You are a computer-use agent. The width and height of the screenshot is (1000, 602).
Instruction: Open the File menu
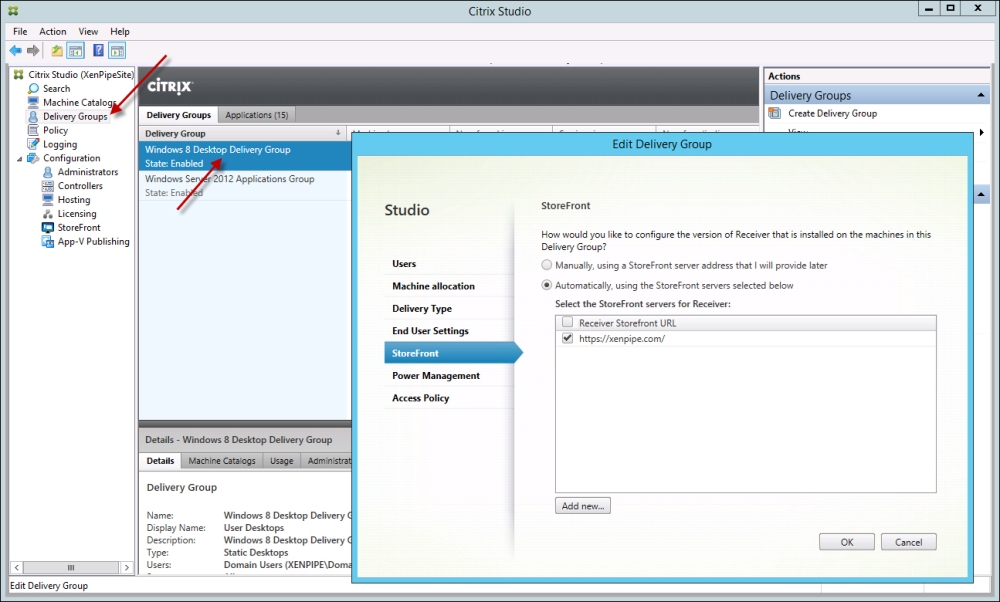pos(20,31)
